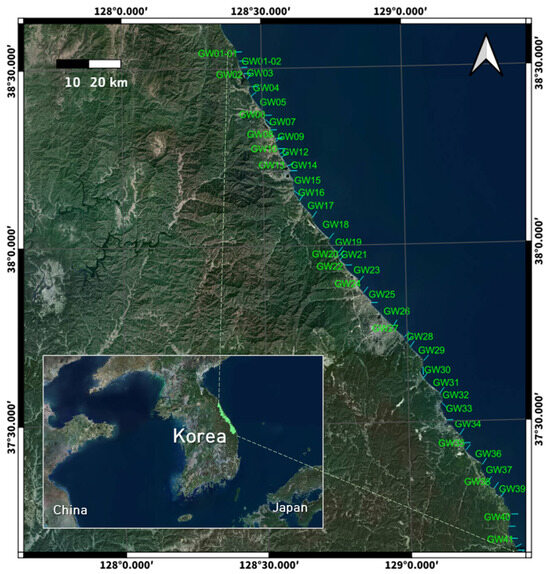Screen dimensions: 550x574
Task: Click the GW41 site label
Action: coord(500,539)
